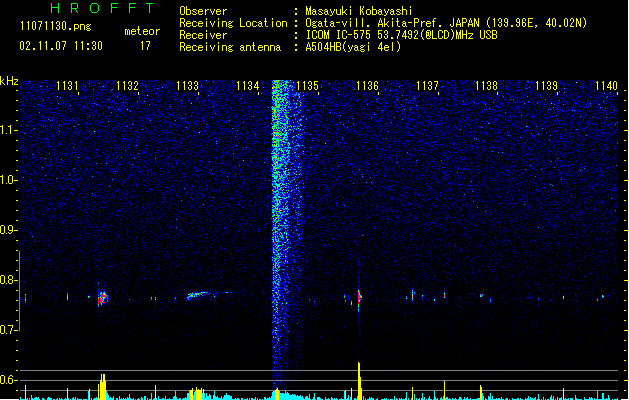Click the 1139 time axis label

[546, 86]
